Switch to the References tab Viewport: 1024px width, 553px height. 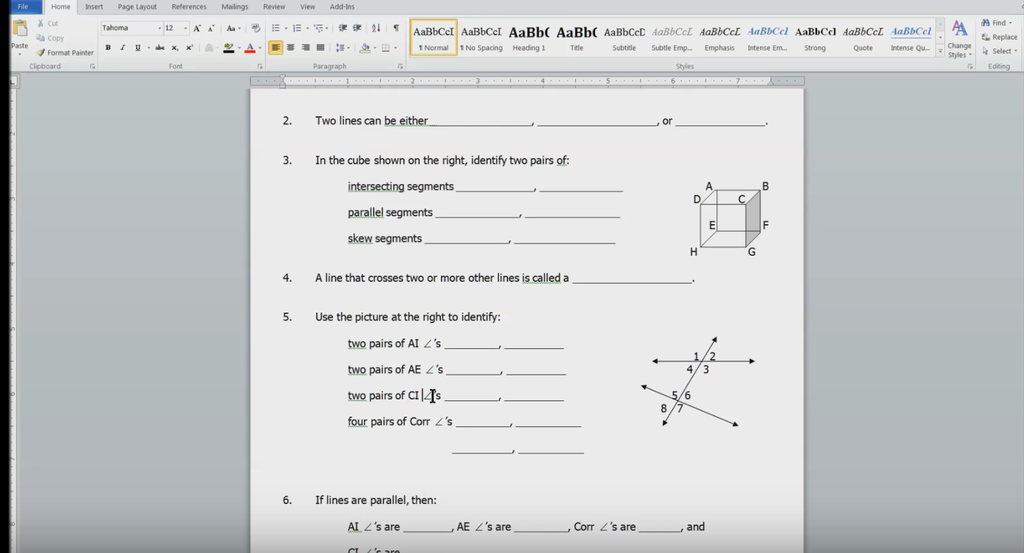click(x=189, y=7)
